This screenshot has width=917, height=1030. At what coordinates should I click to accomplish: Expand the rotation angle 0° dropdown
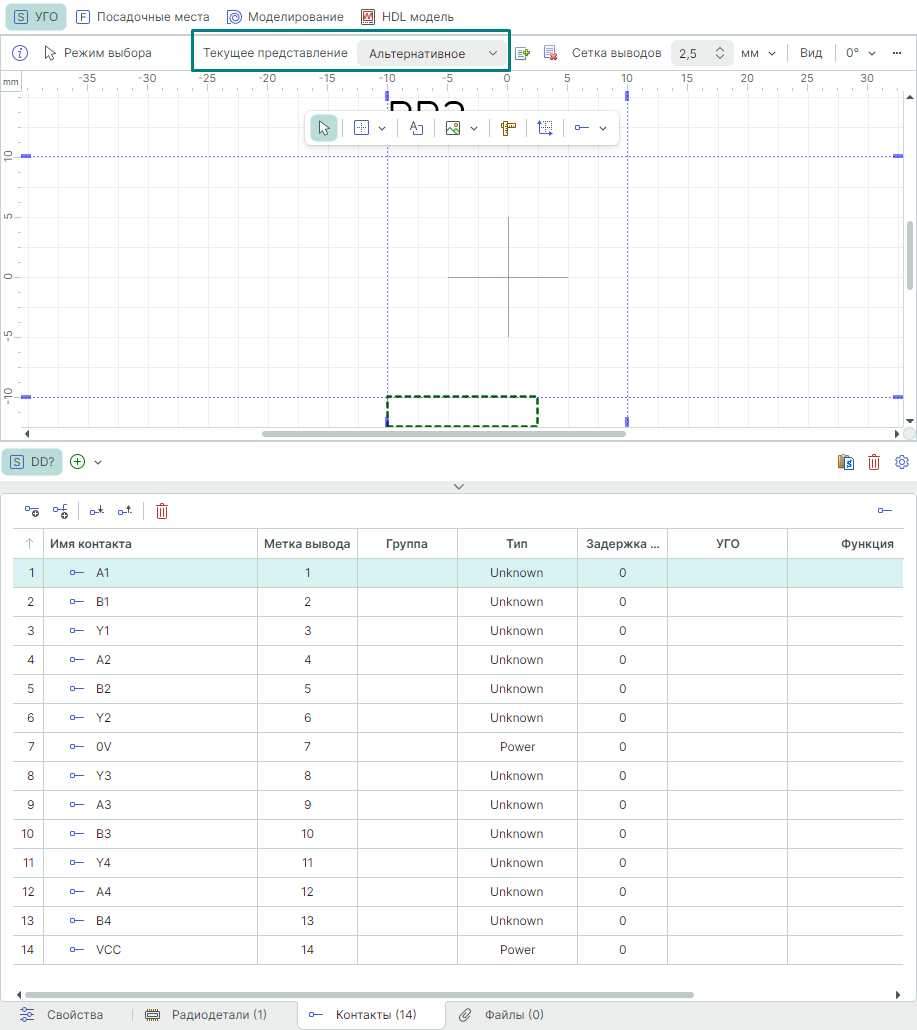(860, 53)
